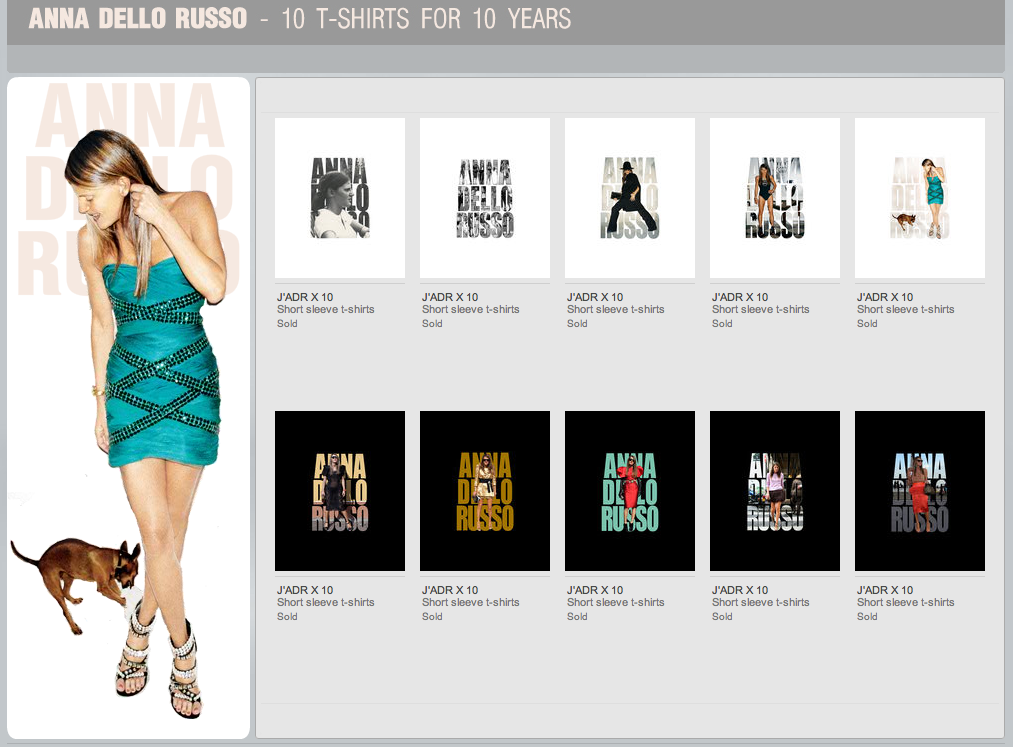This screenshot has width=1013, height=747.
Task: Click J'ADR X 10 under the gold-lettered black t-shirt
Action: [450, 590]
